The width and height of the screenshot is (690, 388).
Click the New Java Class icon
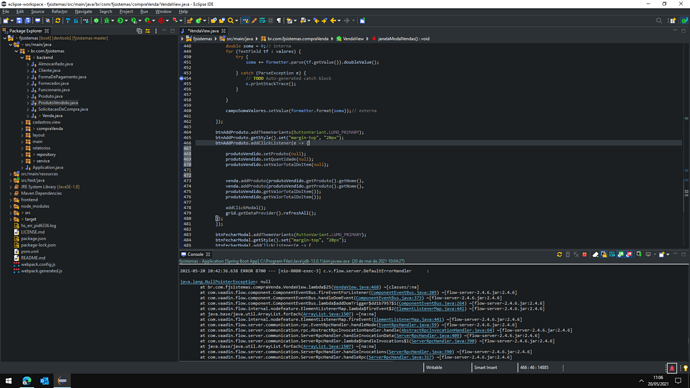coord(198,21)
